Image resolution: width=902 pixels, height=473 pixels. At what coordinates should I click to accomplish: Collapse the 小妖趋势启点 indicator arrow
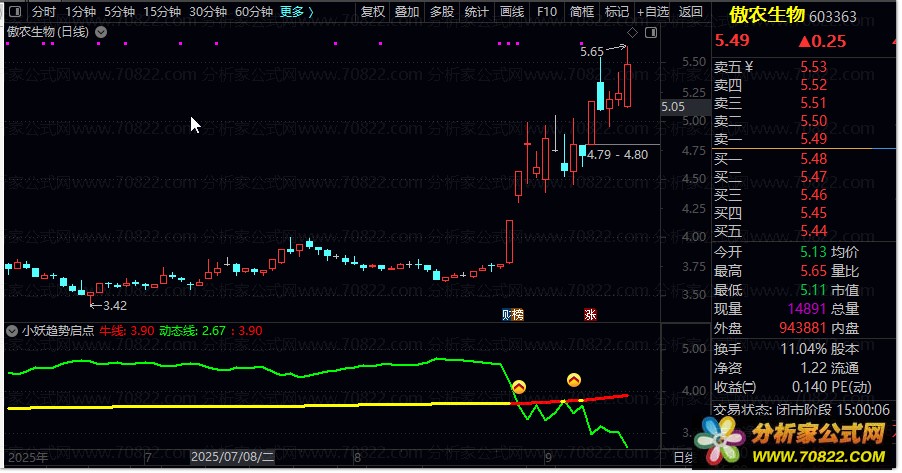coord(12,331)
